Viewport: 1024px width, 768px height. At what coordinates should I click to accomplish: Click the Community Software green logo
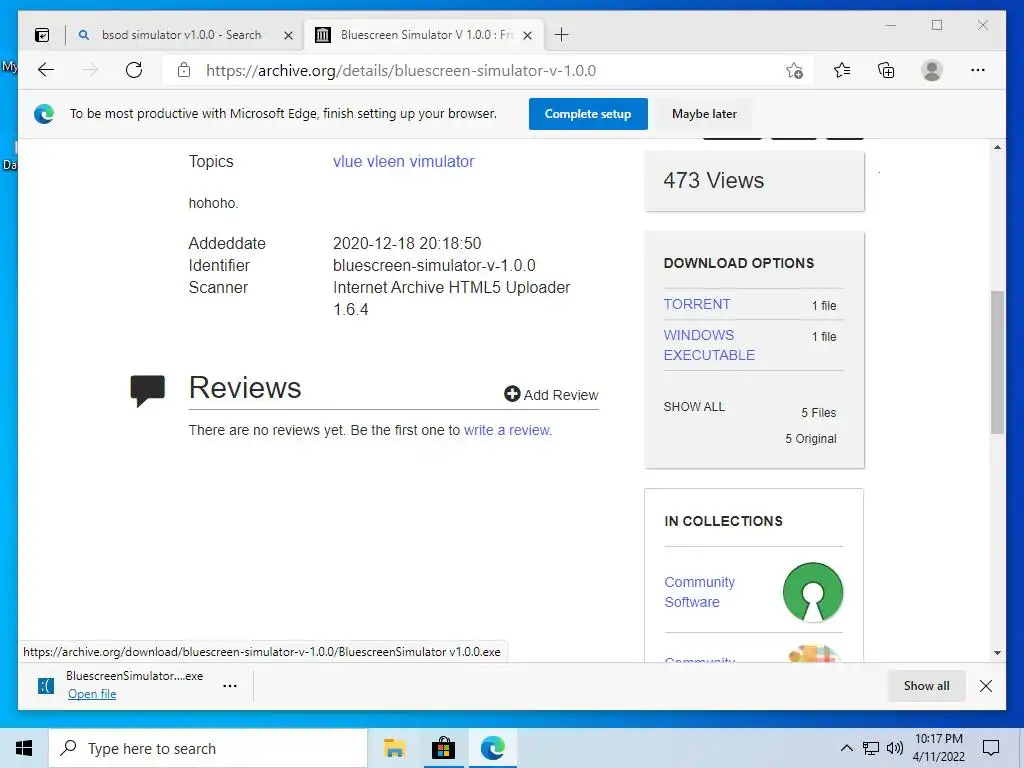pos(812,592)
